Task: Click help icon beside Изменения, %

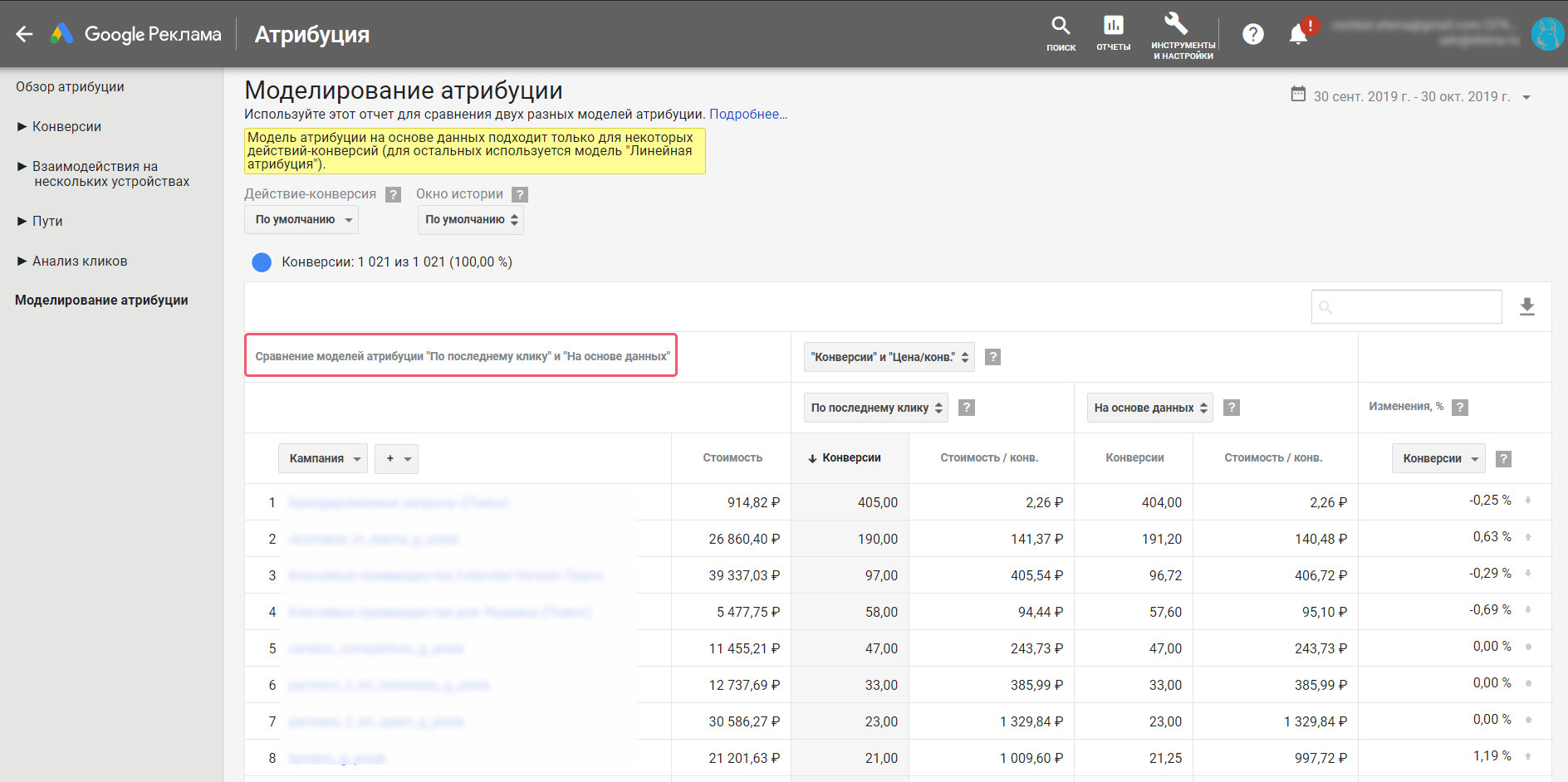Action: click(1460, 407)
